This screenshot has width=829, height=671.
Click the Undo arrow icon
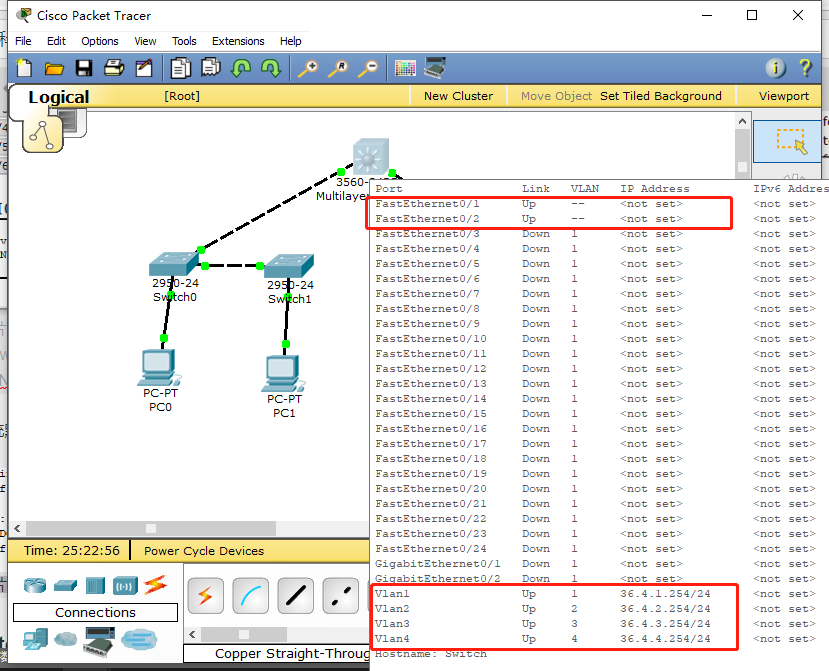pos(241,68)
